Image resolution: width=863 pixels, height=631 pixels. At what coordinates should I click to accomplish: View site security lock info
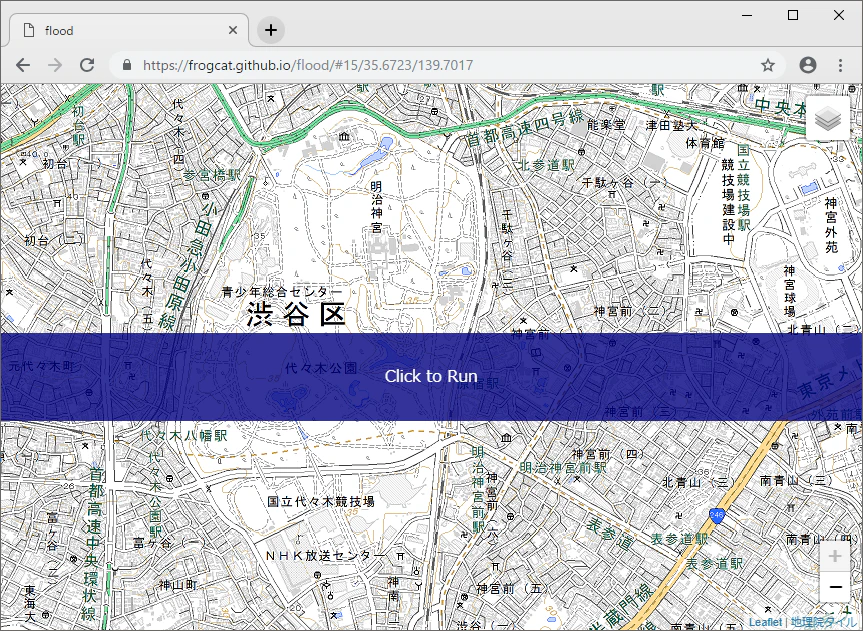tap(127, 65)
